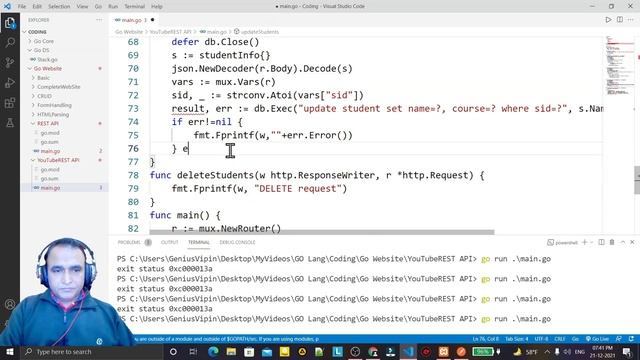Split the editor to the right
The height and width of the screenshot is (360, 640).
[620, 20]
